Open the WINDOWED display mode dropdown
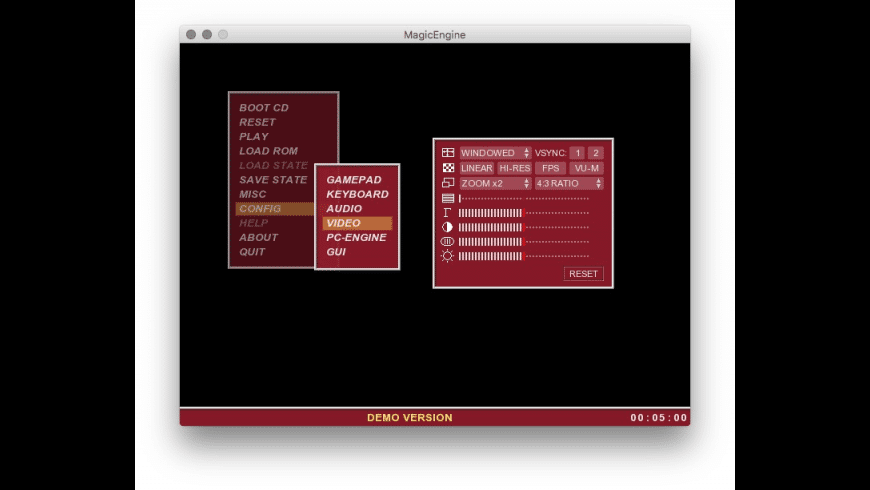The width and height of the screenshot is (870, 490). 495,153
